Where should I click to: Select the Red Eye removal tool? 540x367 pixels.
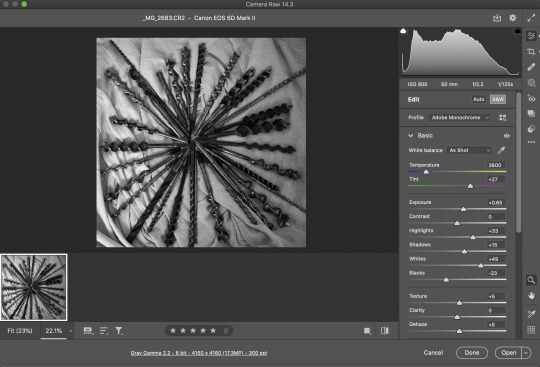tap(531, 98)
